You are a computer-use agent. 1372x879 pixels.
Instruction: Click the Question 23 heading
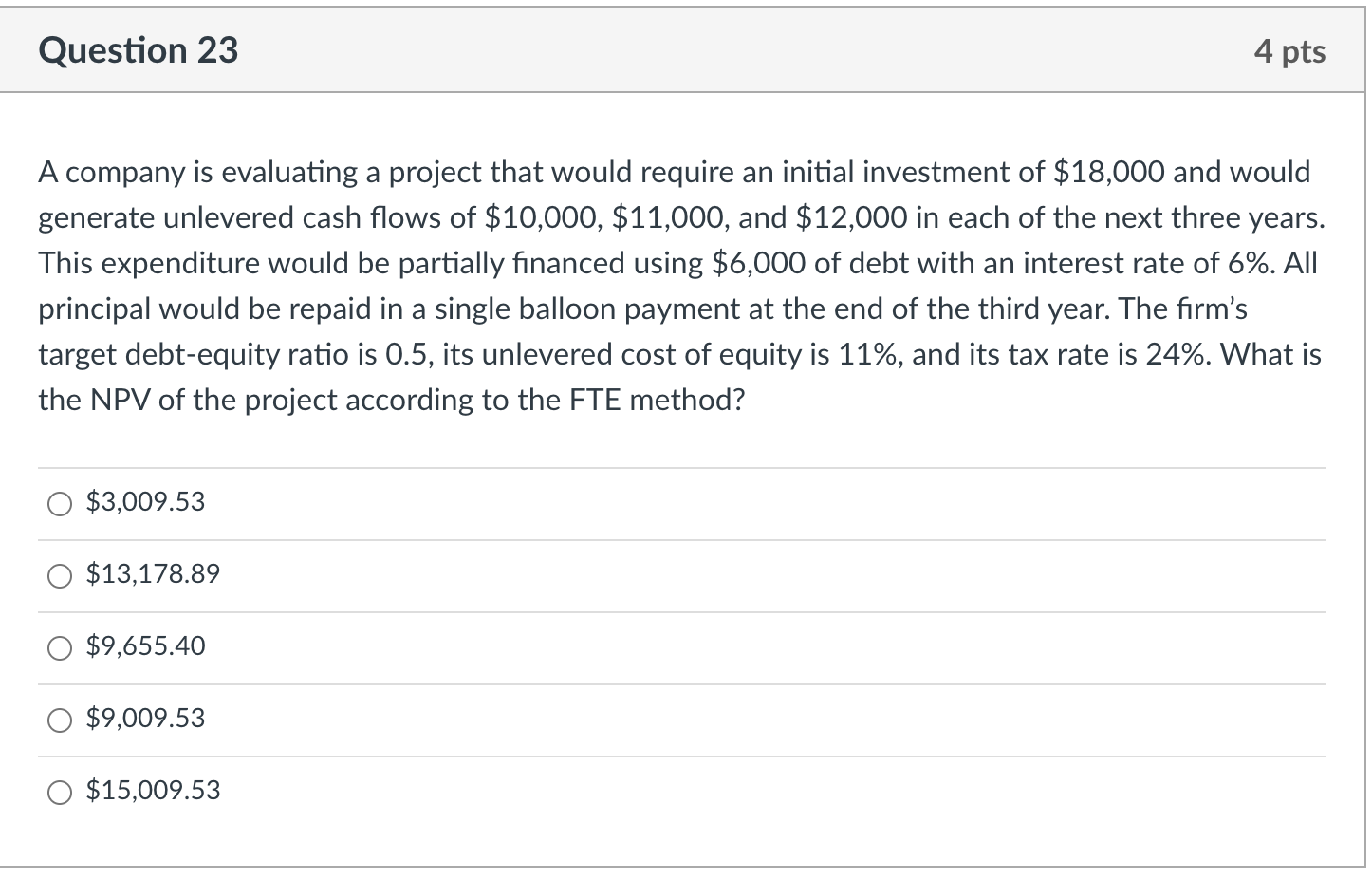(139, 50)
